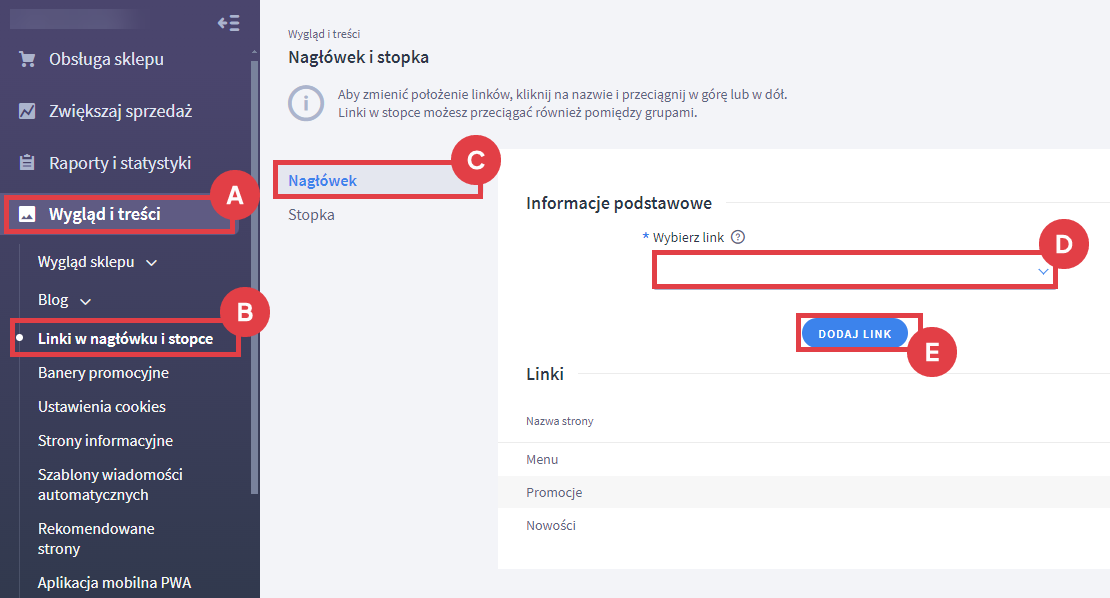Click the question mark help icon near Wybierz link

pos(738,237)
